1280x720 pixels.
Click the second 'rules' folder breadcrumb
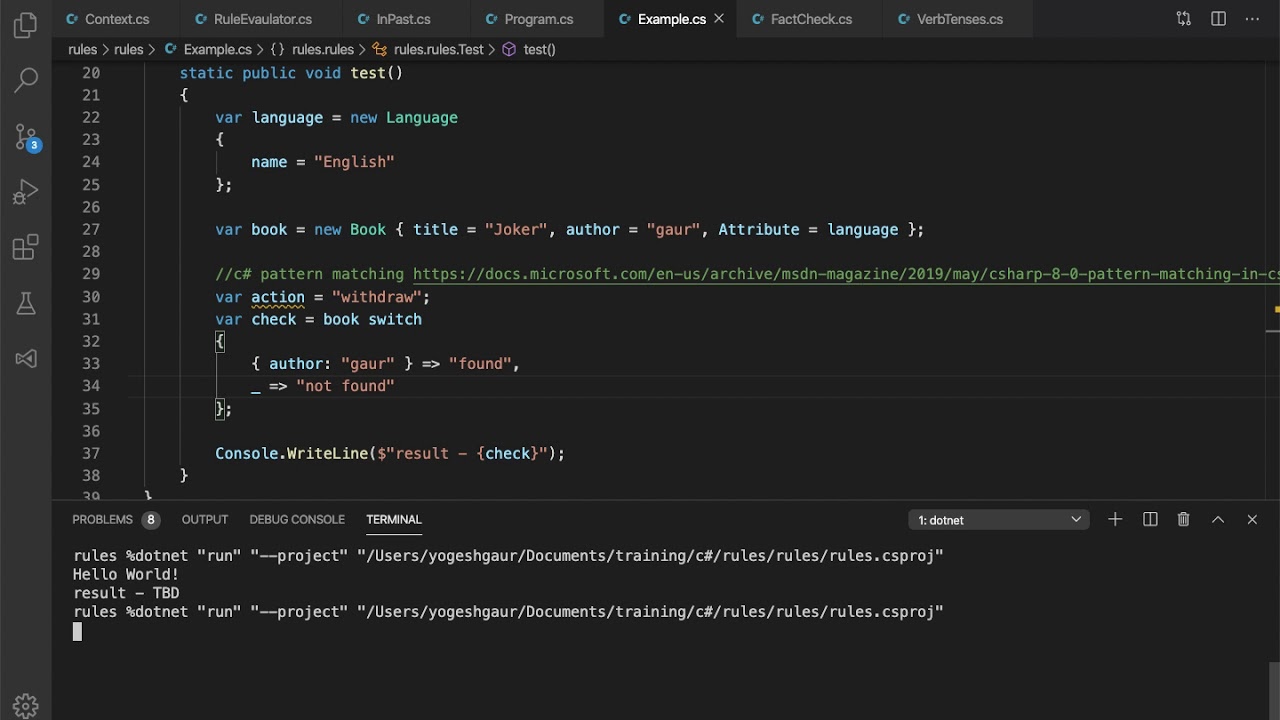[x=128, y=49]
